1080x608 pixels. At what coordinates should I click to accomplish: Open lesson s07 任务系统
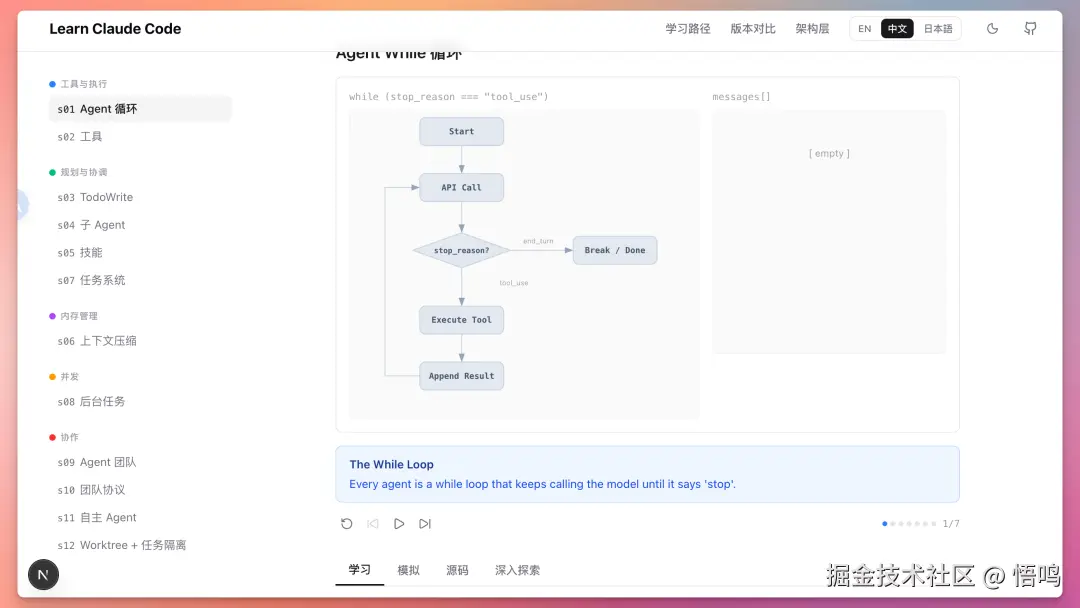click(x=140, y=280)
